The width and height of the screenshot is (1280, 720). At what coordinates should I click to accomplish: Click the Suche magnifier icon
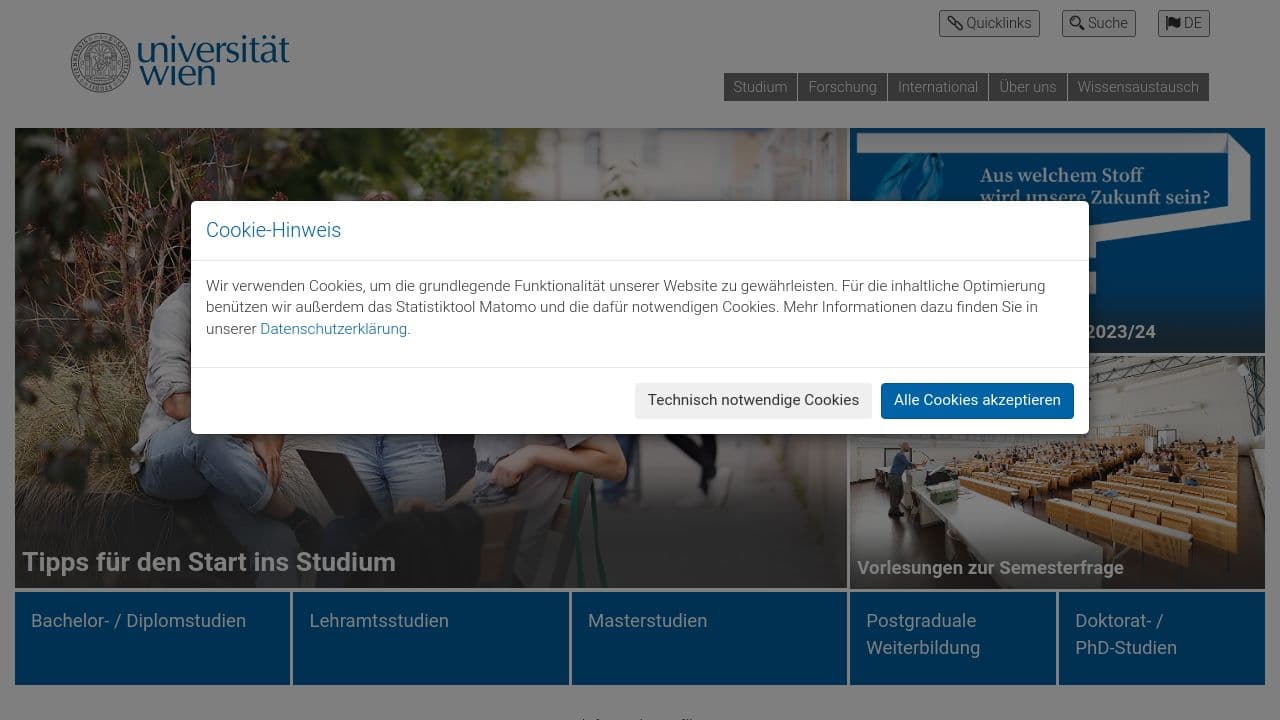(x=1077, y=23)
